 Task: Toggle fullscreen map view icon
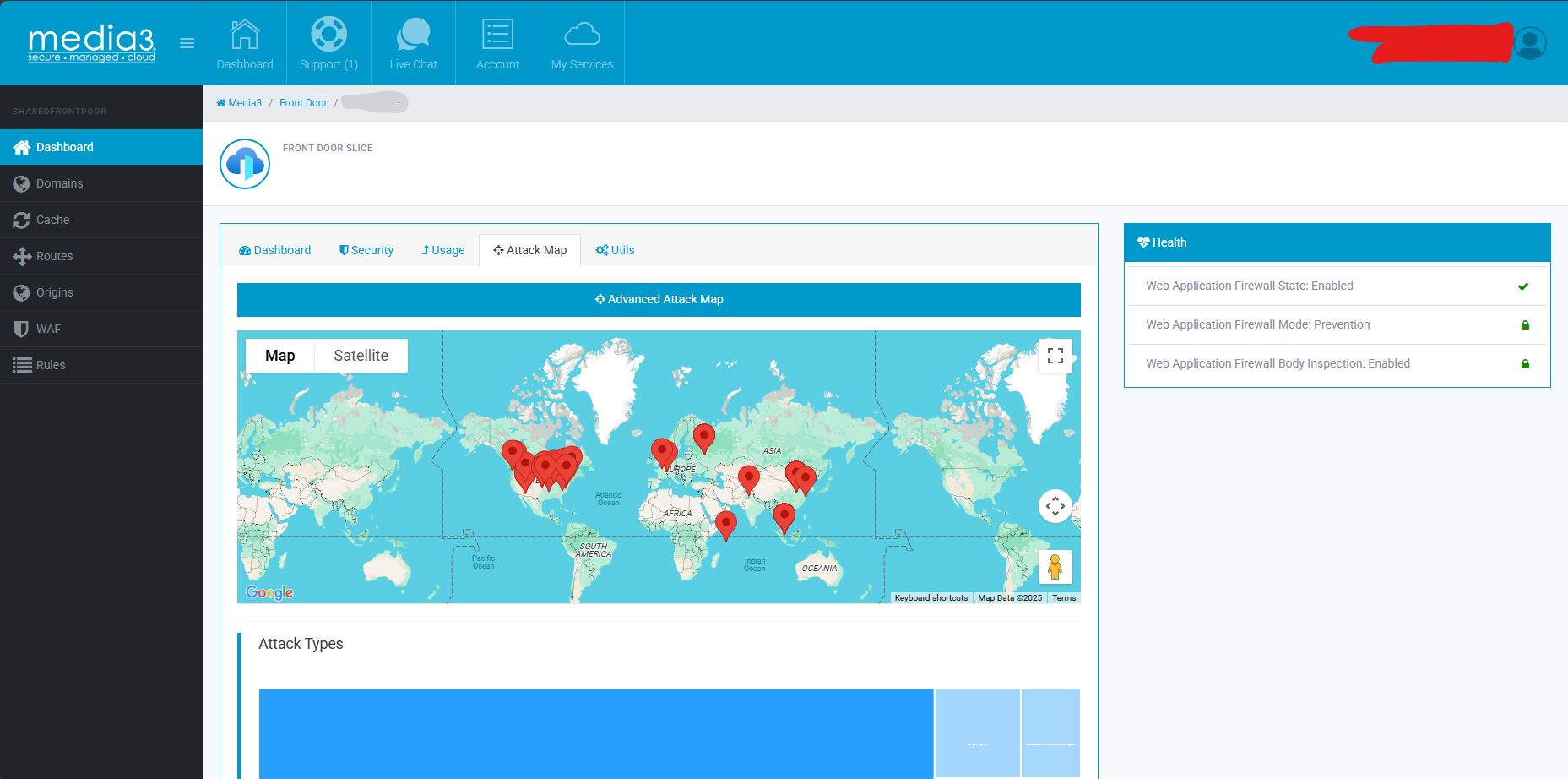(x=1055, y=356)
